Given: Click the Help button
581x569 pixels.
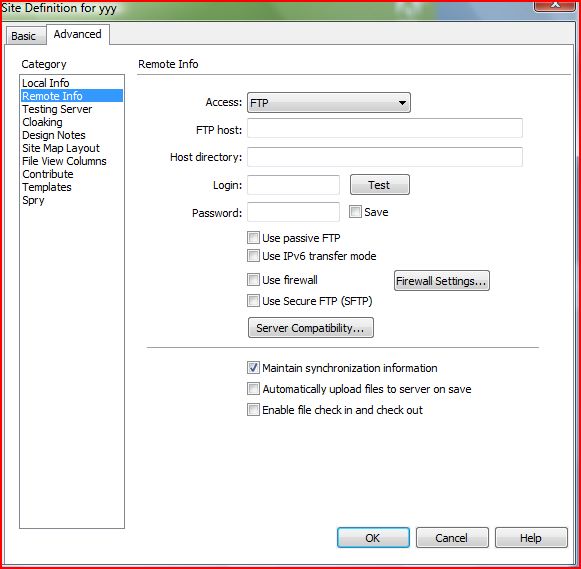Looking at the screenshot, I should [531, 538].
